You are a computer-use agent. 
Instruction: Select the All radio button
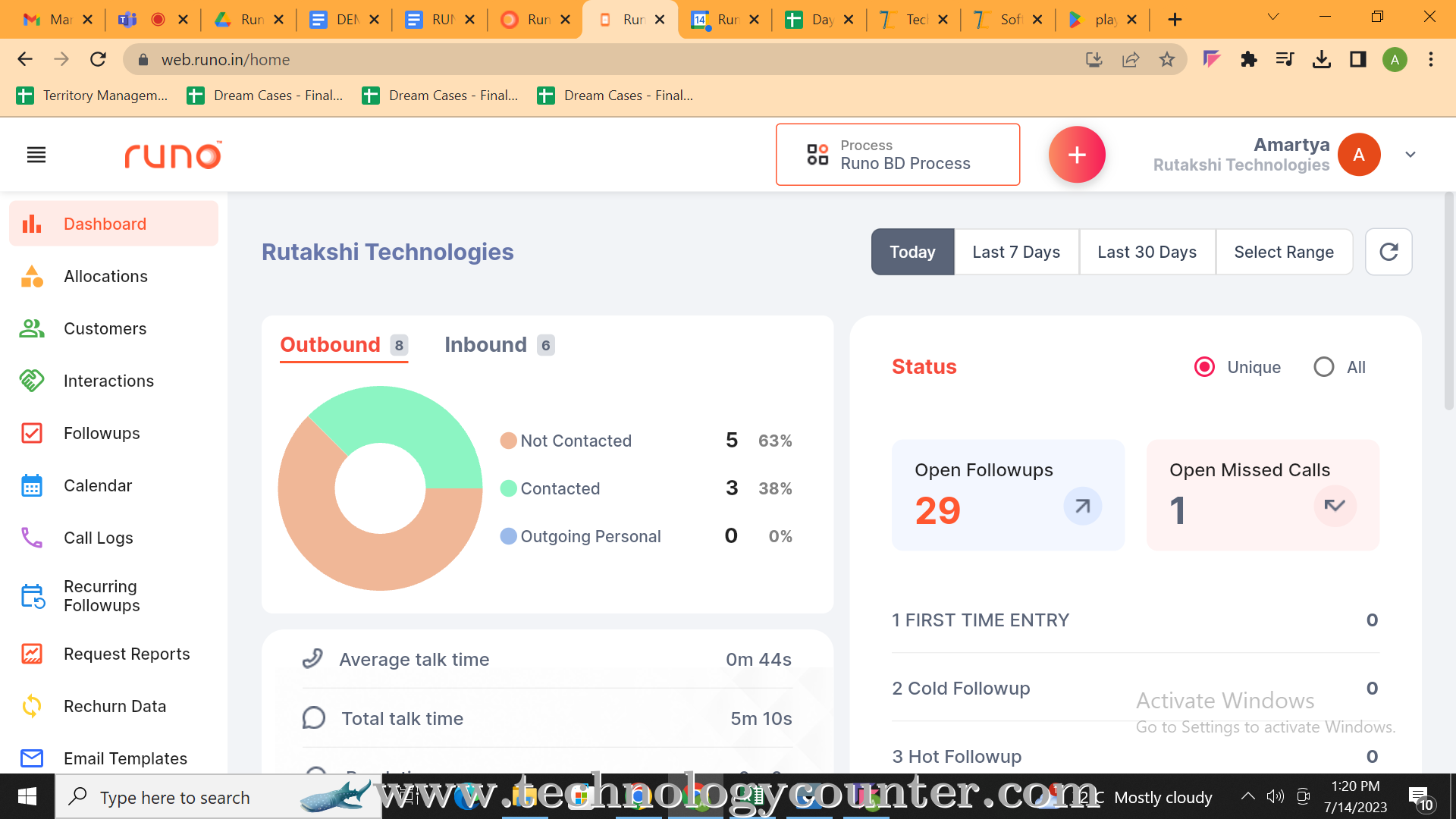(1324, 367)
